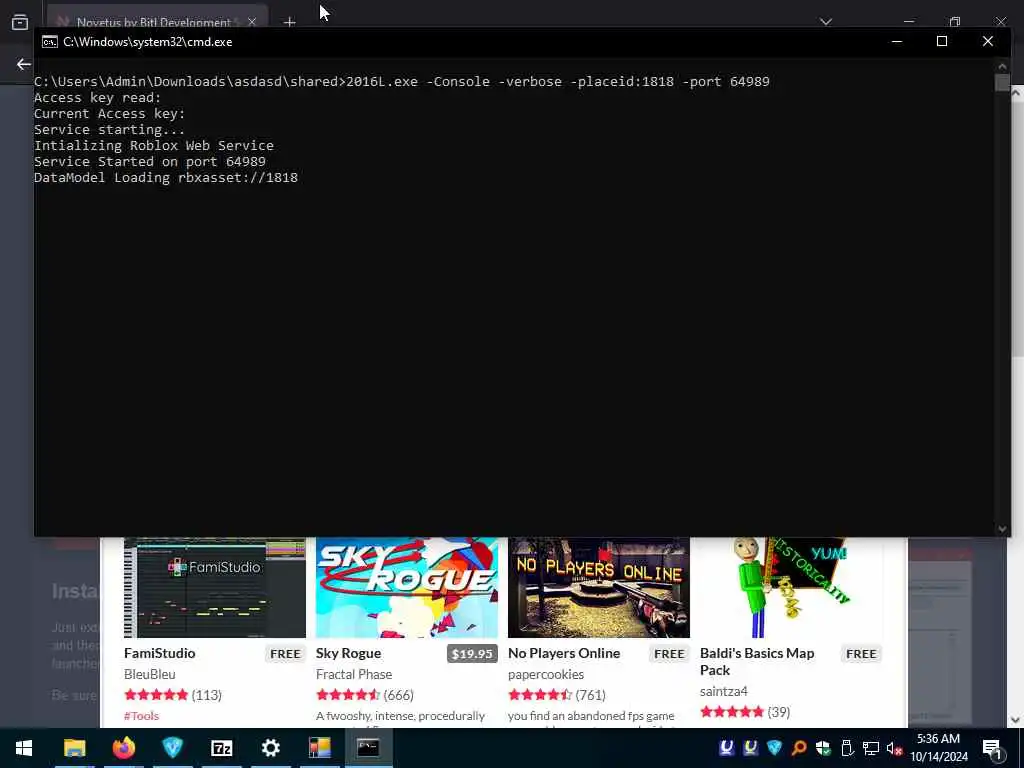Open the colorful tiles app on taskbar
Image resolution: width=1024 pixels, height=768 pixels.
(319, 748)
